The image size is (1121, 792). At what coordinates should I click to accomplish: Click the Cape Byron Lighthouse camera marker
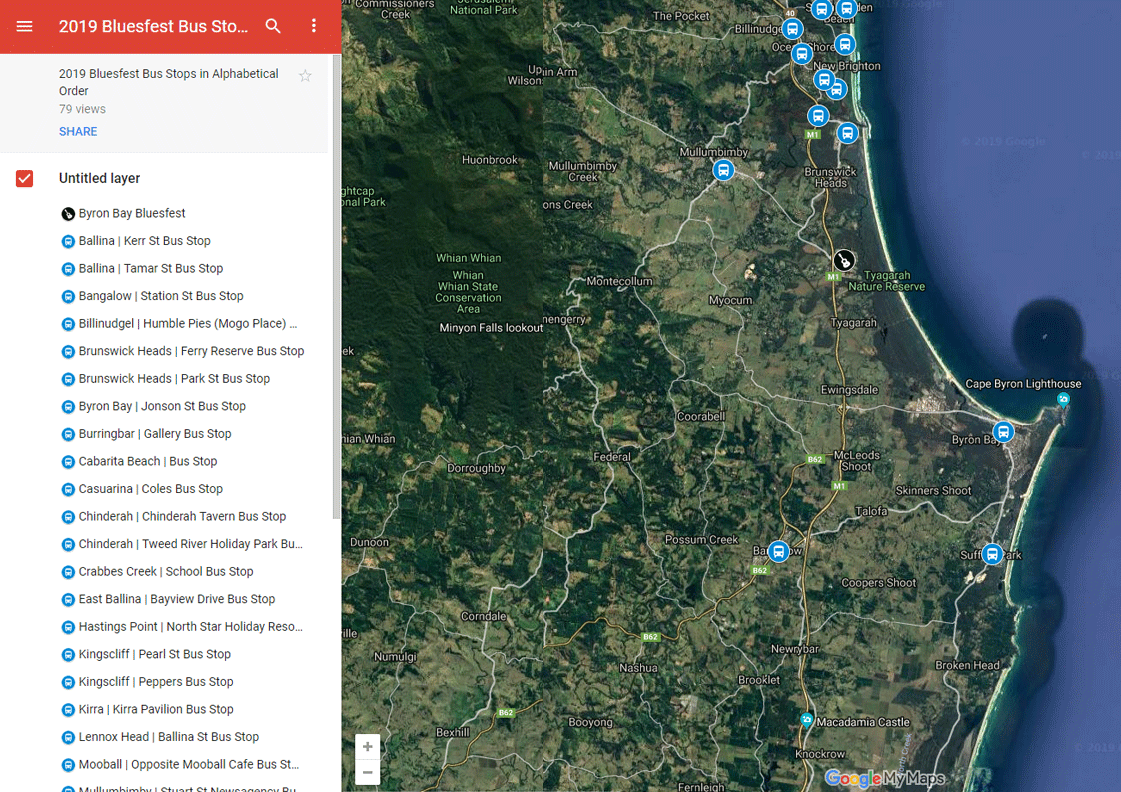pyautogui.click(x=1063, y=400)
